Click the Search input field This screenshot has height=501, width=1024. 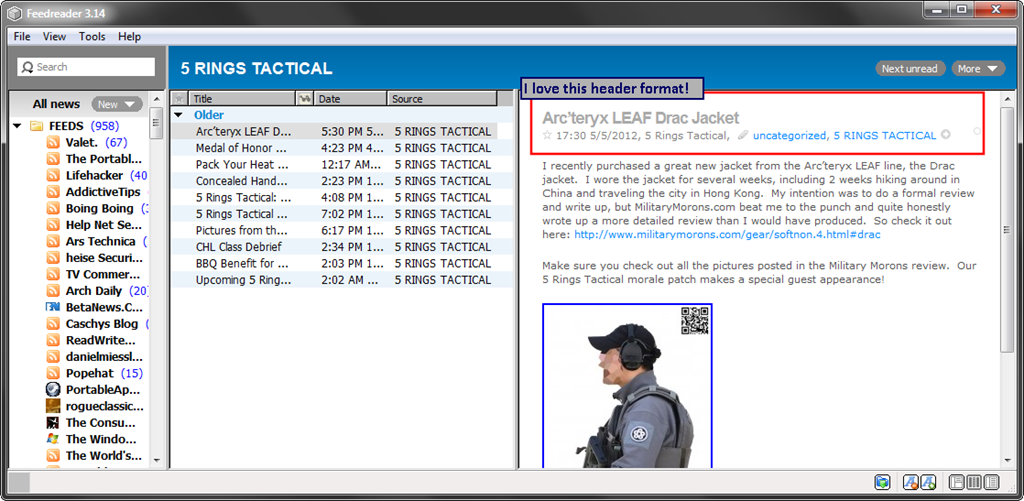pos(86,67)
